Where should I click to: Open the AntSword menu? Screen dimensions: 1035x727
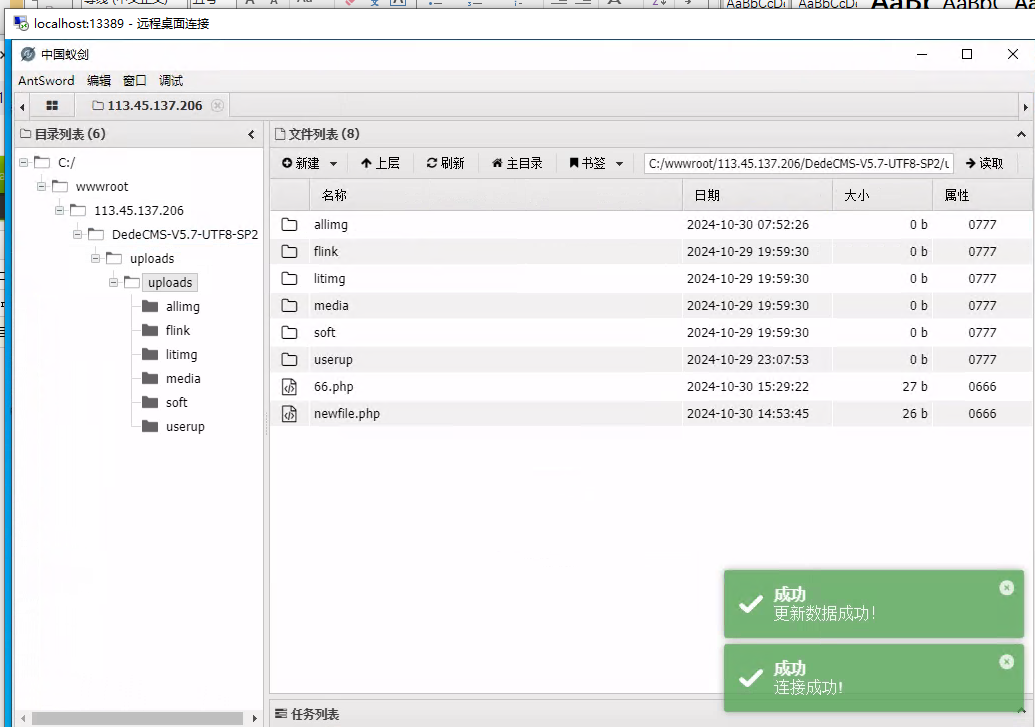click(46, 81)
